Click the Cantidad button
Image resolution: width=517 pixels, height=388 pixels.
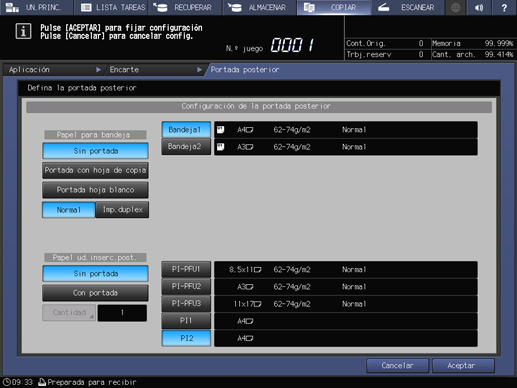[x=69, y=313]
